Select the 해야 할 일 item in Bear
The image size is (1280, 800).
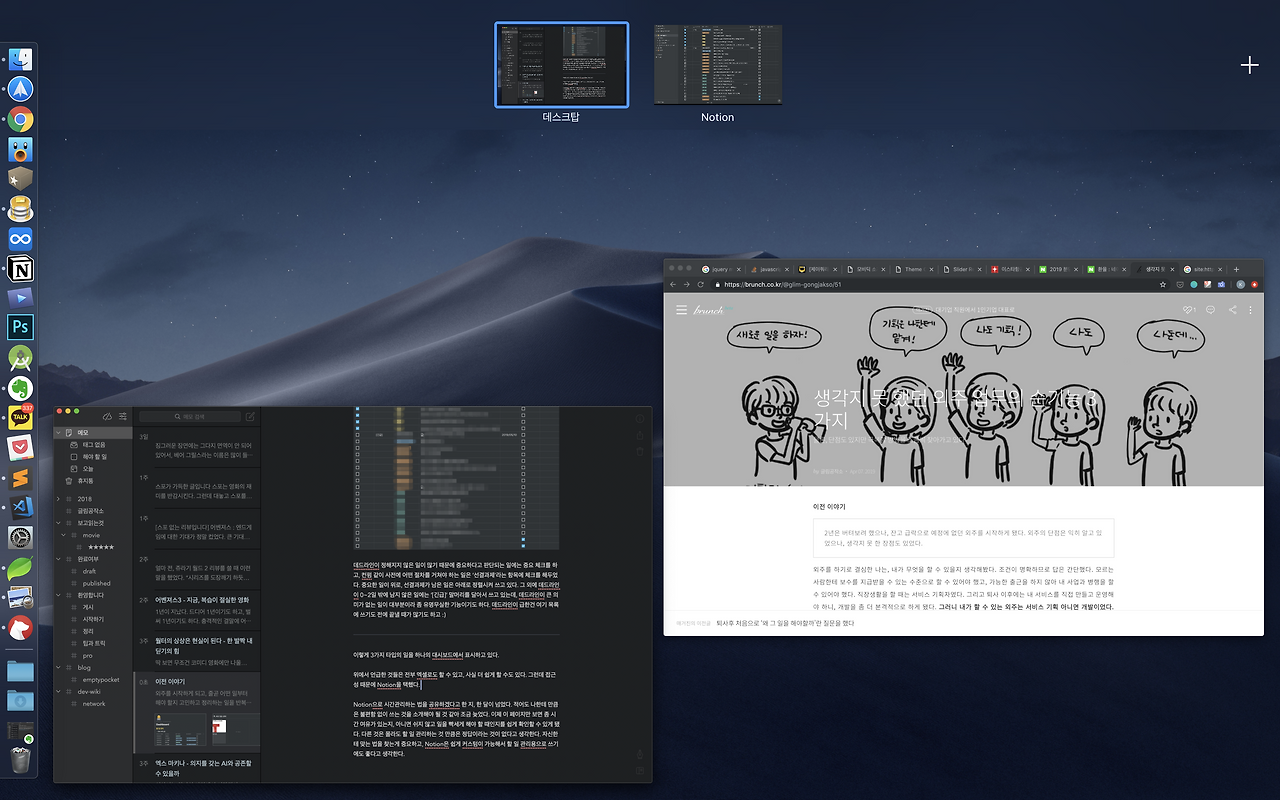92,457
